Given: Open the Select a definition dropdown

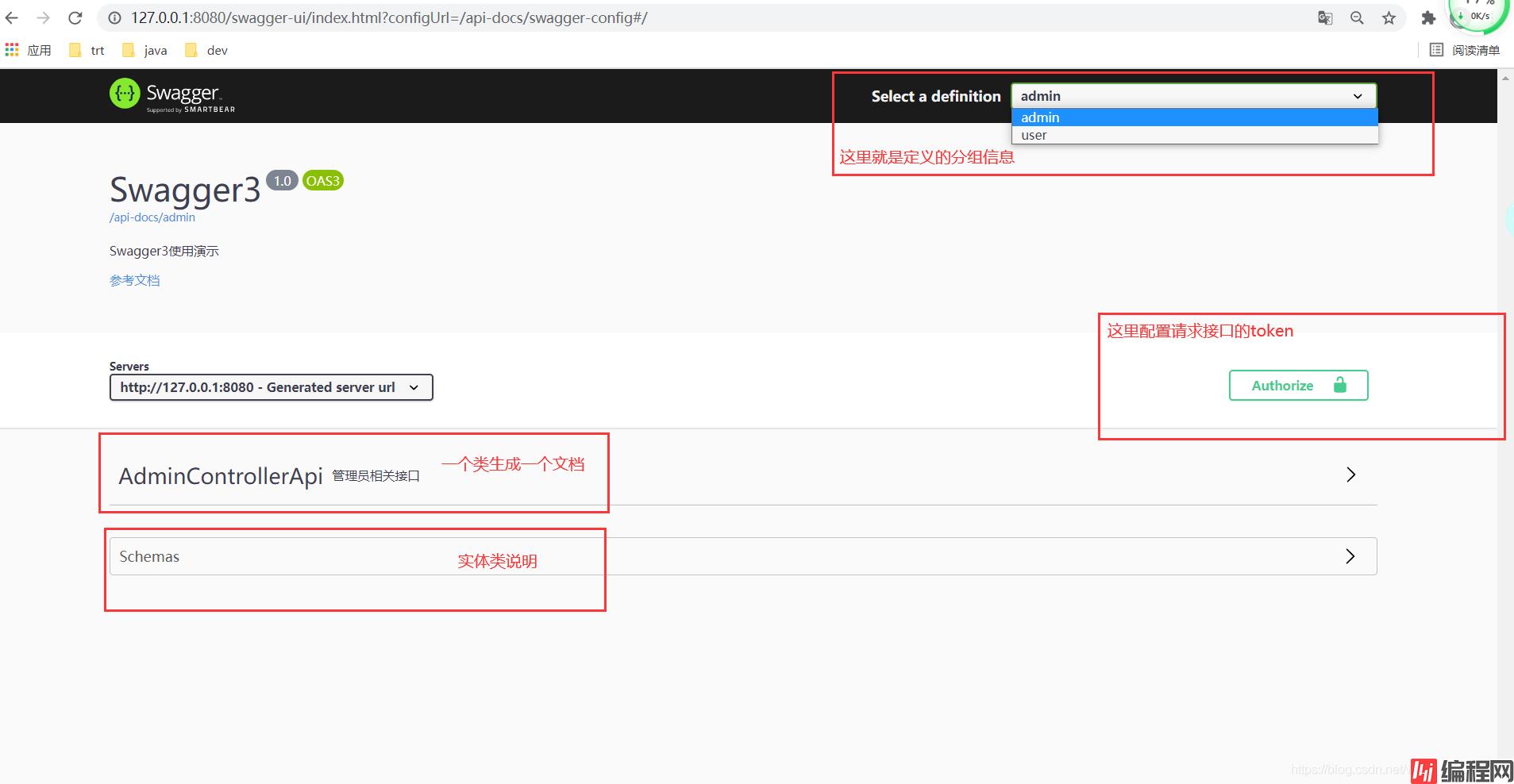Looking at the screenshot, I should point(1194,96).
